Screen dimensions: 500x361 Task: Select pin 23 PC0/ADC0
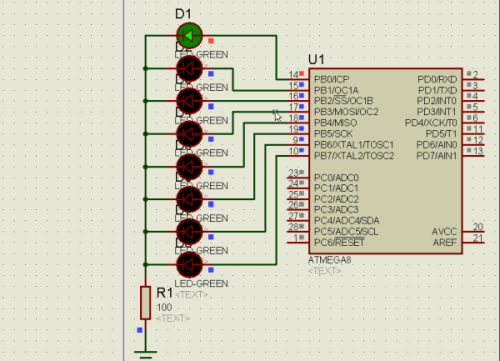click(x=298, y=178)
